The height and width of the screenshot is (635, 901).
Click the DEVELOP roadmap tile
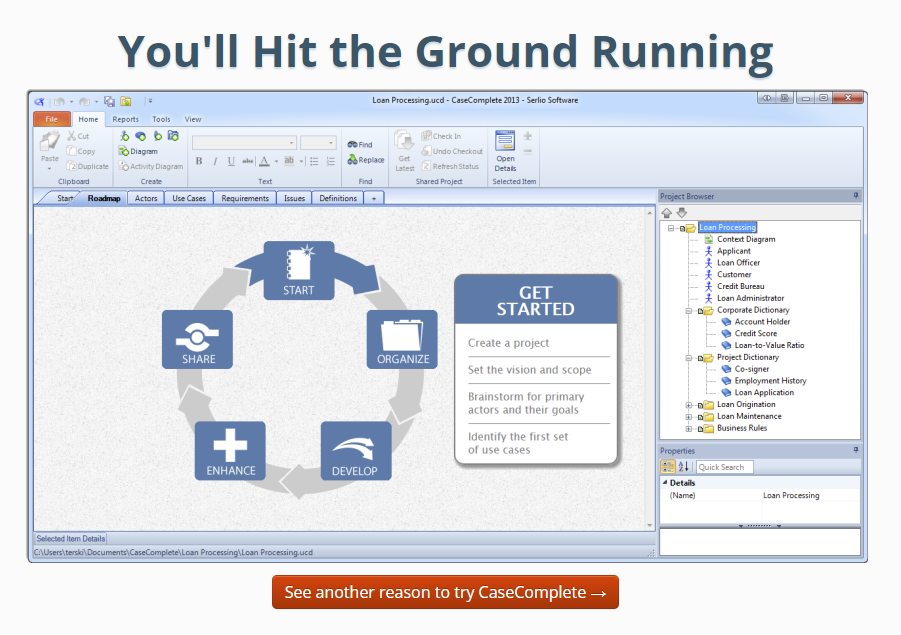[x=356, y=451]
